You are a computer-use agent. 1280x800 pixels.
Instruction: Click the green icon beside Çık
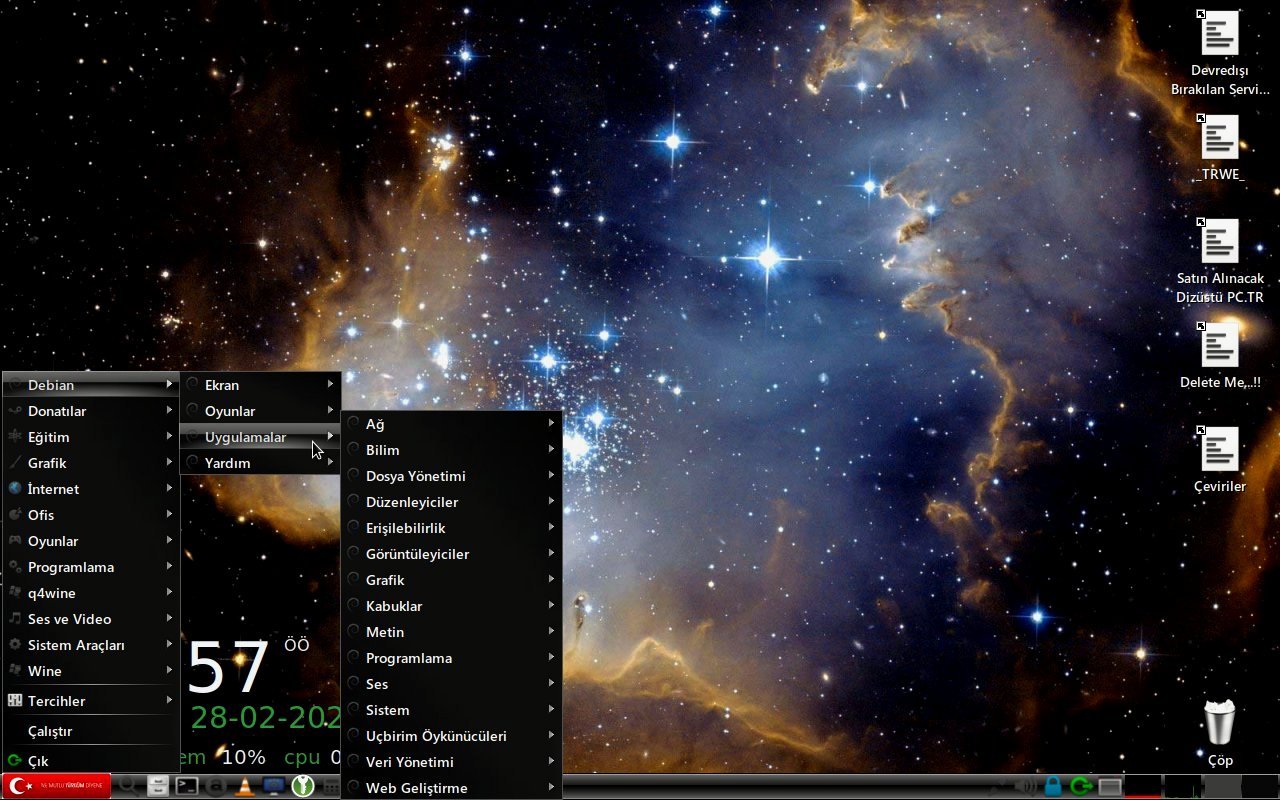click(15, 761)
